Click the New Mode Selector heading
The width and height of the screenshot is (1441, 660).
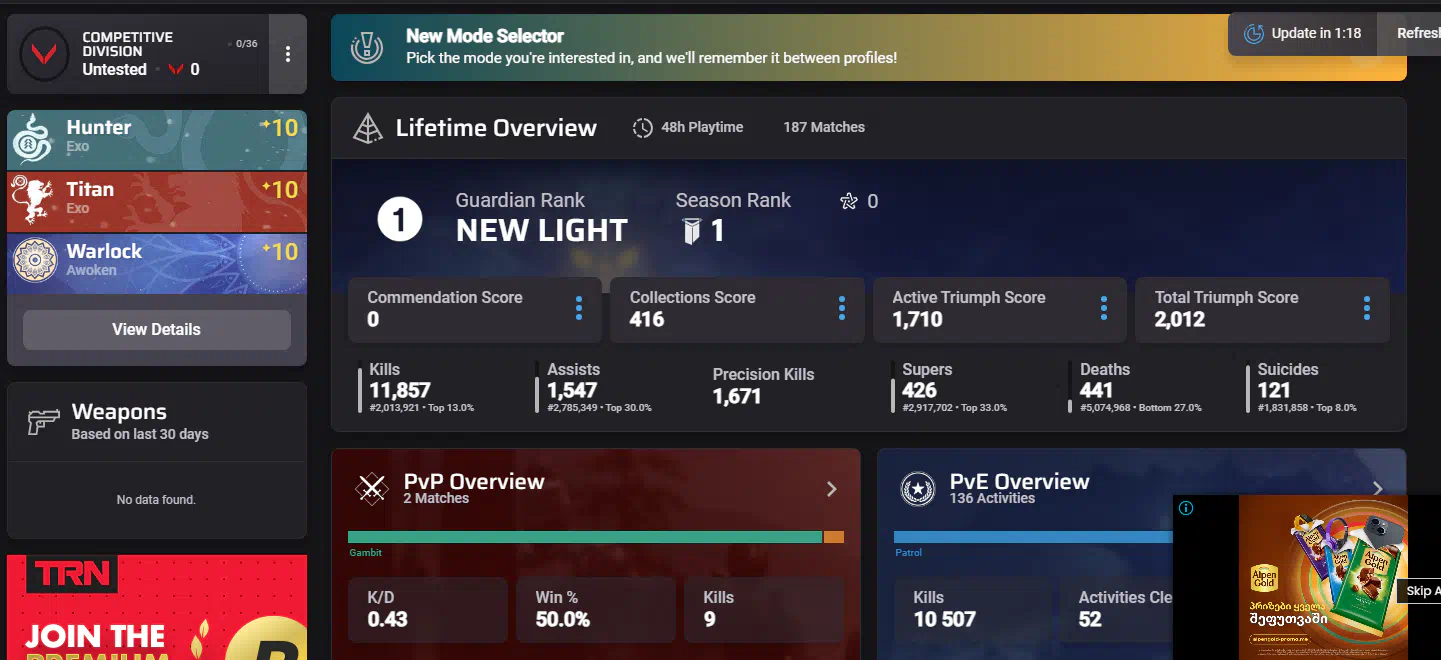pos(485,36)
